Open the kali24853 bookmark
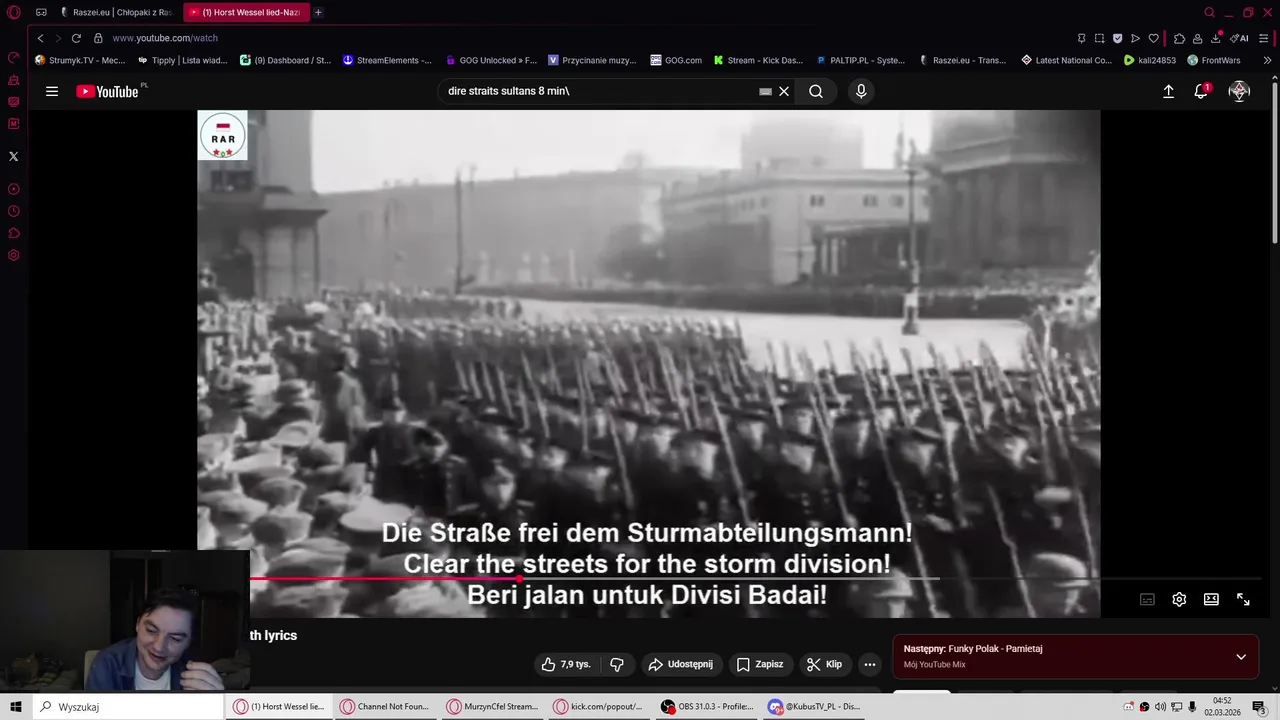Image resolution: width=1280 pixels, height=720 pixels. pyautogui.click(x=1150, y=60)
